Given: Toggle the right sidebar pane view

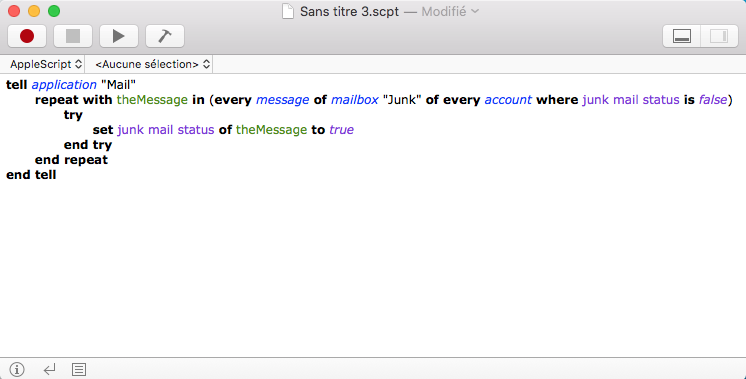Looking at the screenshot, I should (719, 36).
